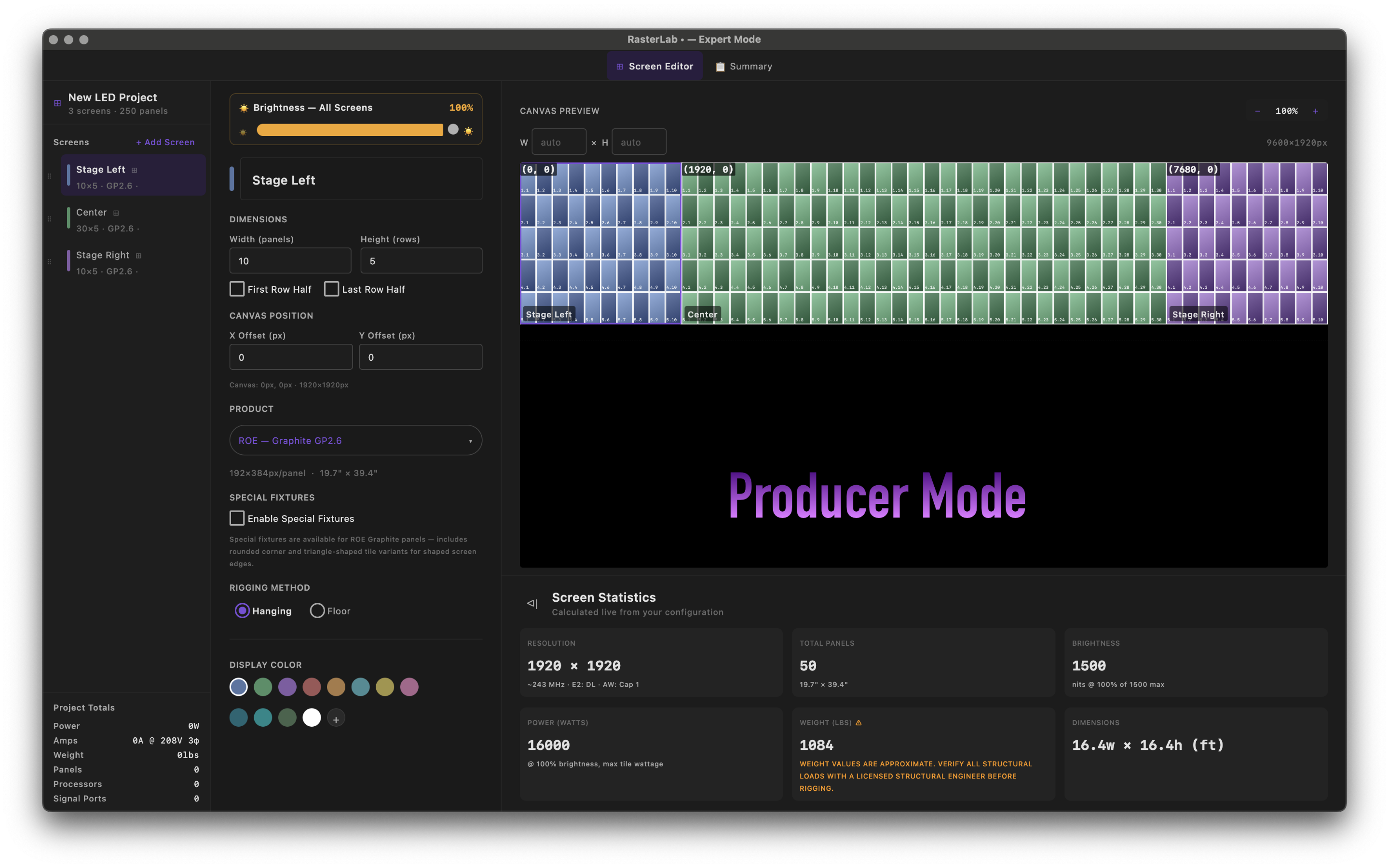Click the 100% canvas zoom value
Screen dimensions: 1389x868
tap(1286, 111)
